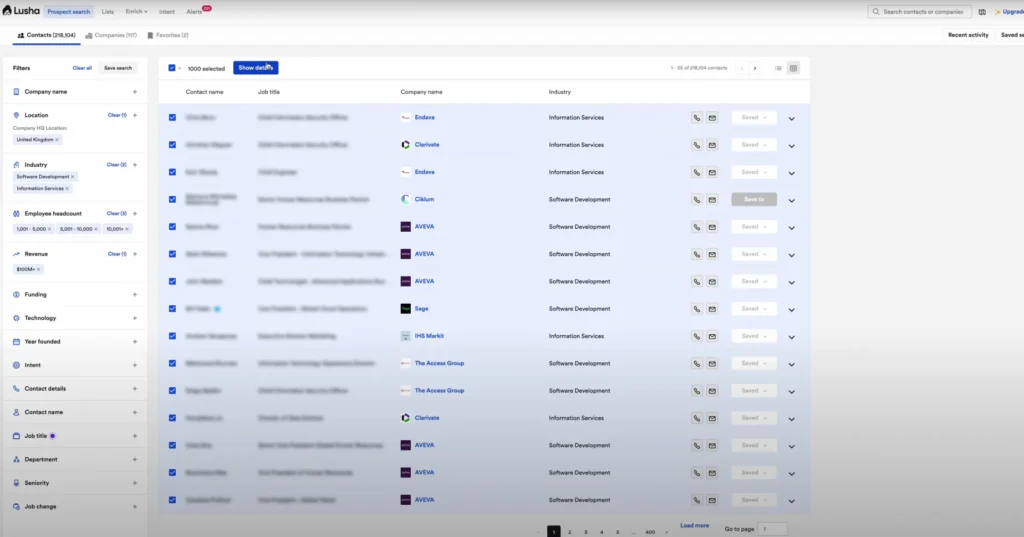Add a Location filter with plus
Image resolution: width=1024 pixels, height=537 pixels.
click(135, 116)
